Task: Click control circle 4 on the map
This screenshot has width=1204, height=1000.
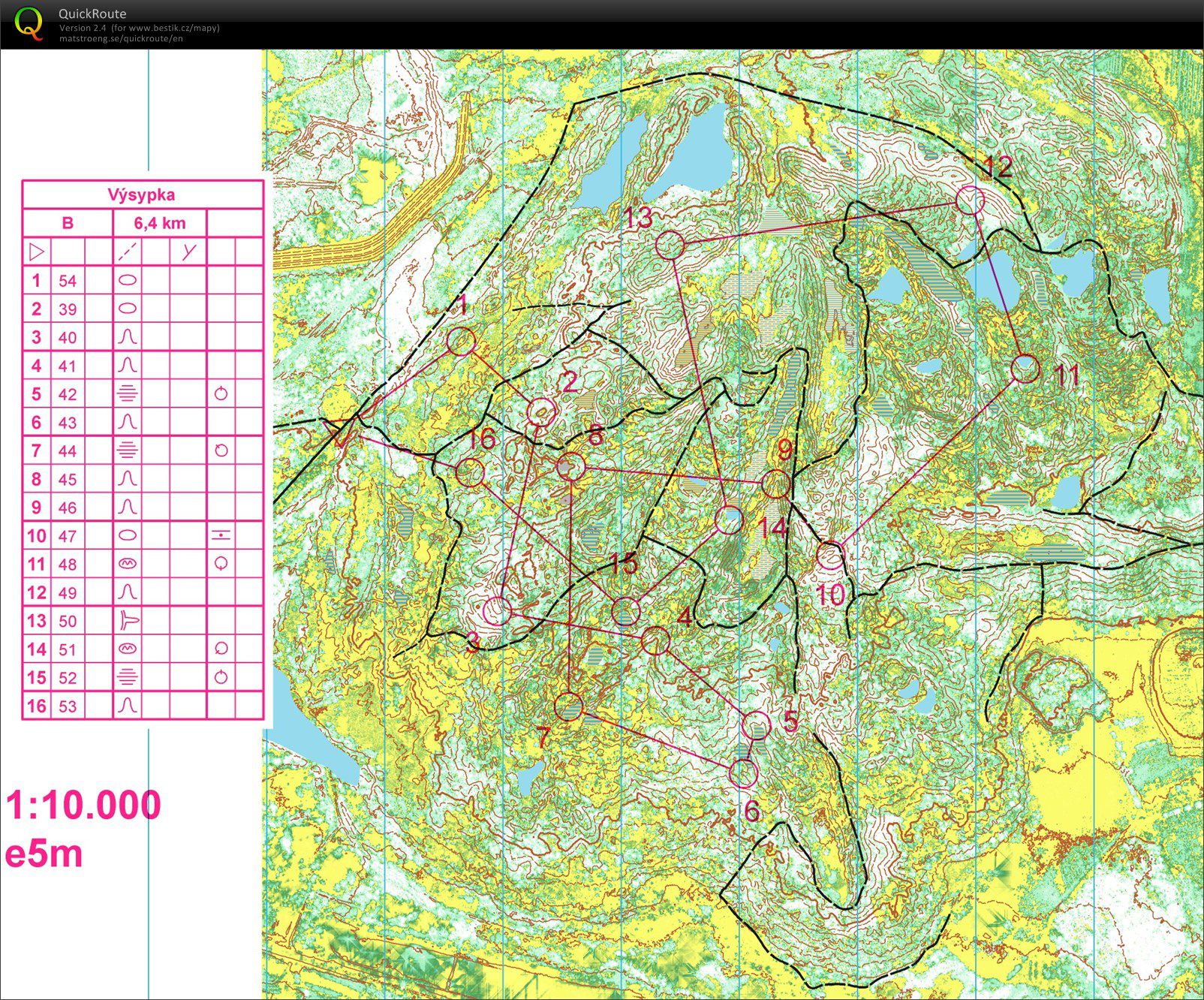Action: (655, 640)
